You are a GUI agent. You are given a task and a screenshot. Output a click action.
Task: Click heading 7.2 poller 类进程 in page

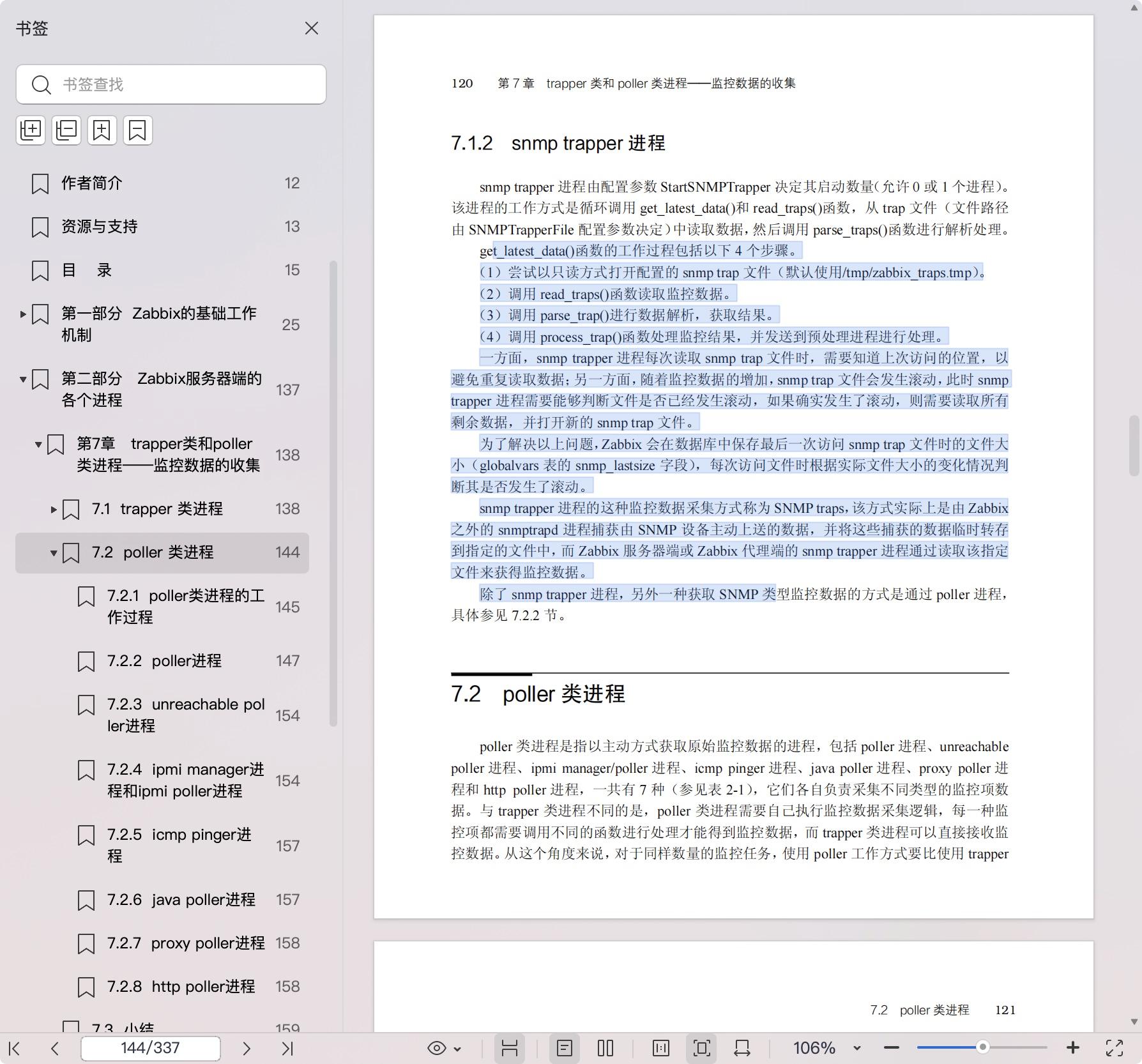538,694
